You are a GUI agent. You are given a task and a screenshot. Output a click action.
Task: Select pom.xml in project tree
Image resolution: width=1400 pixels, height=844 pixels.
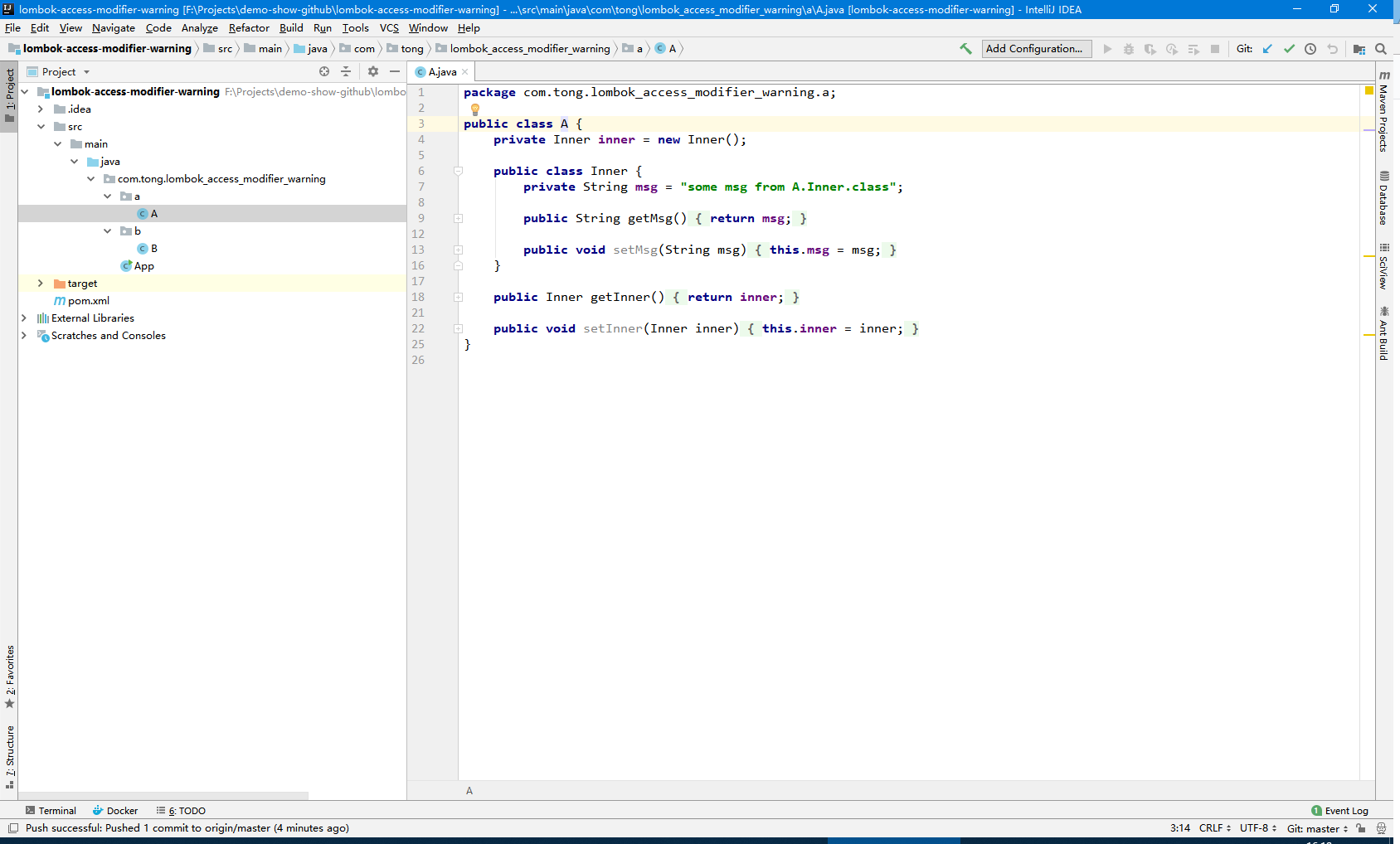click(81, 300)
